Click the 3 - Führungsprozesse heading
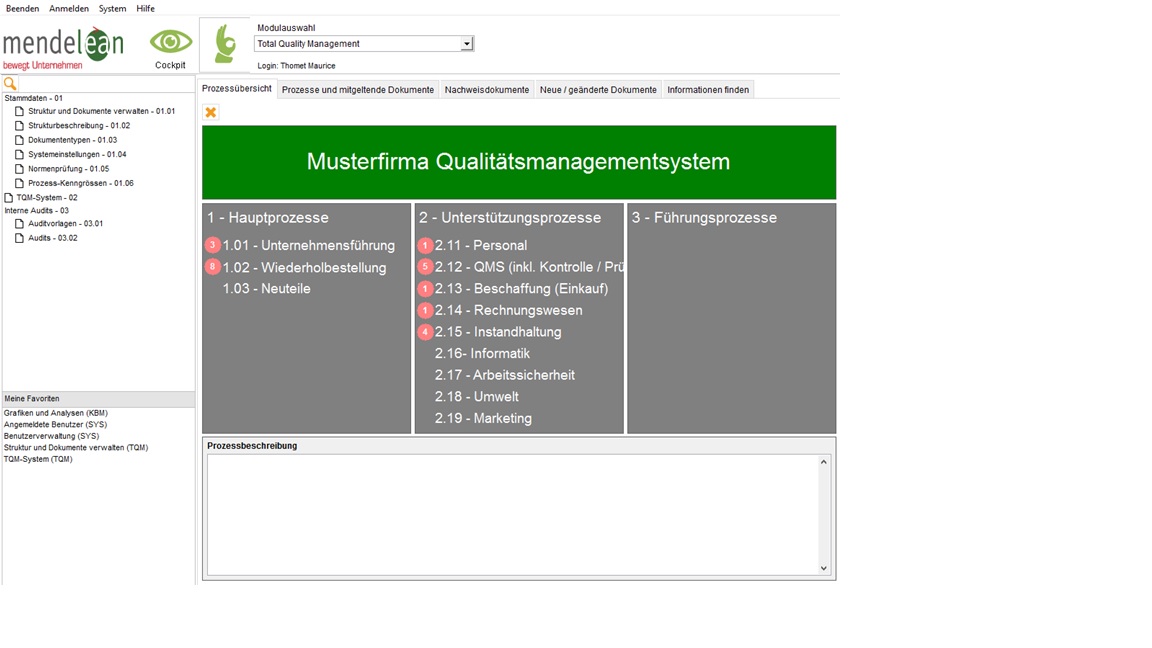Image resolution: width=1152 pixels, height=648 pixels. pyautogui.click(x=704, y=217)
